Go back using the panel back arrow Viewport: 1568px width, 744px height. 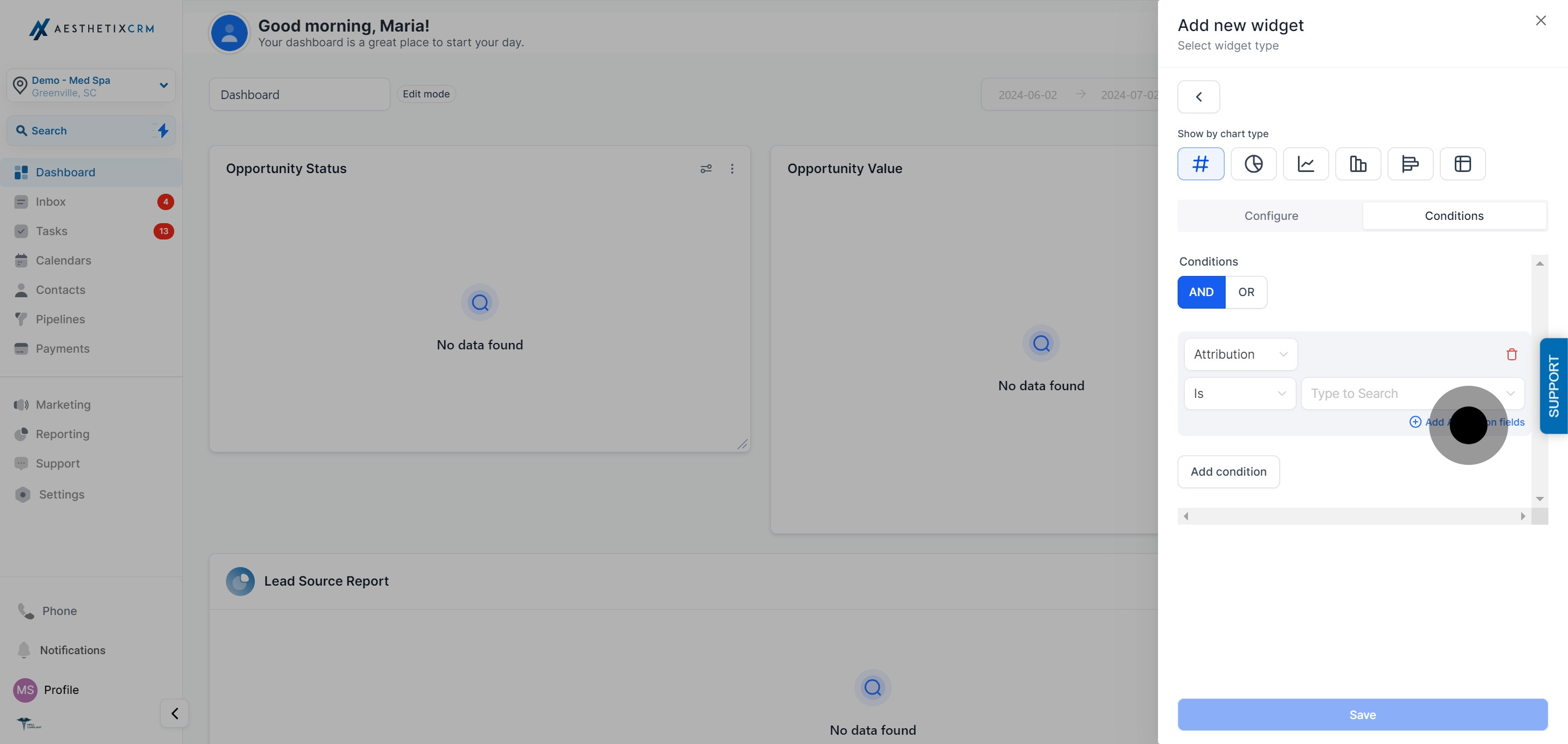1198,96
